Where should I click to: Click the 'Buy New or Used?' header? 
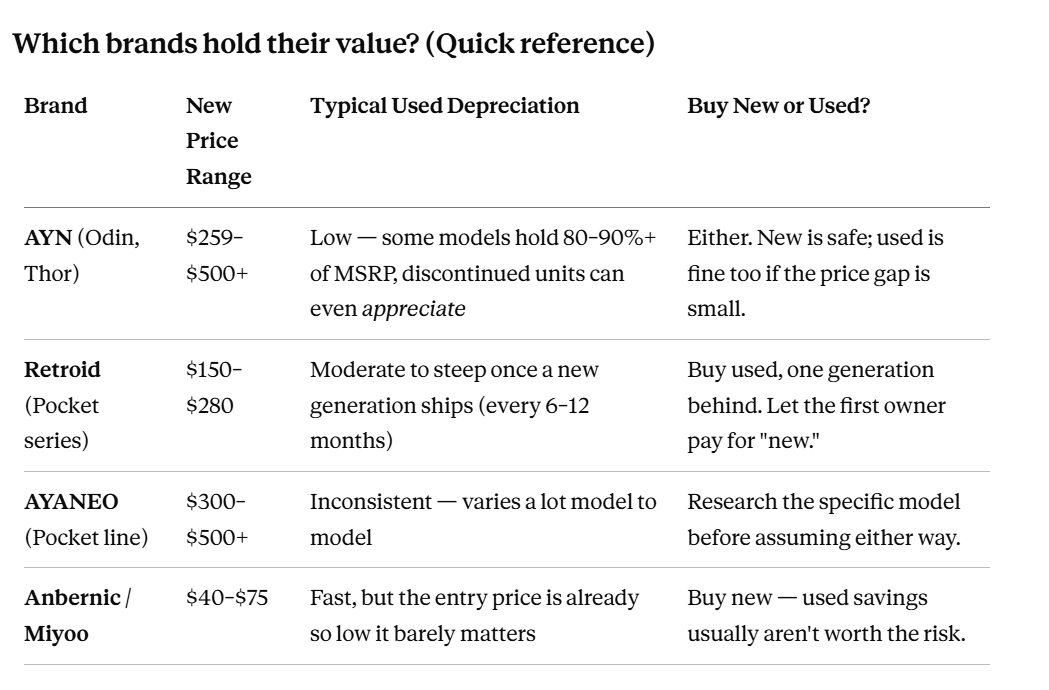(779, 106)
